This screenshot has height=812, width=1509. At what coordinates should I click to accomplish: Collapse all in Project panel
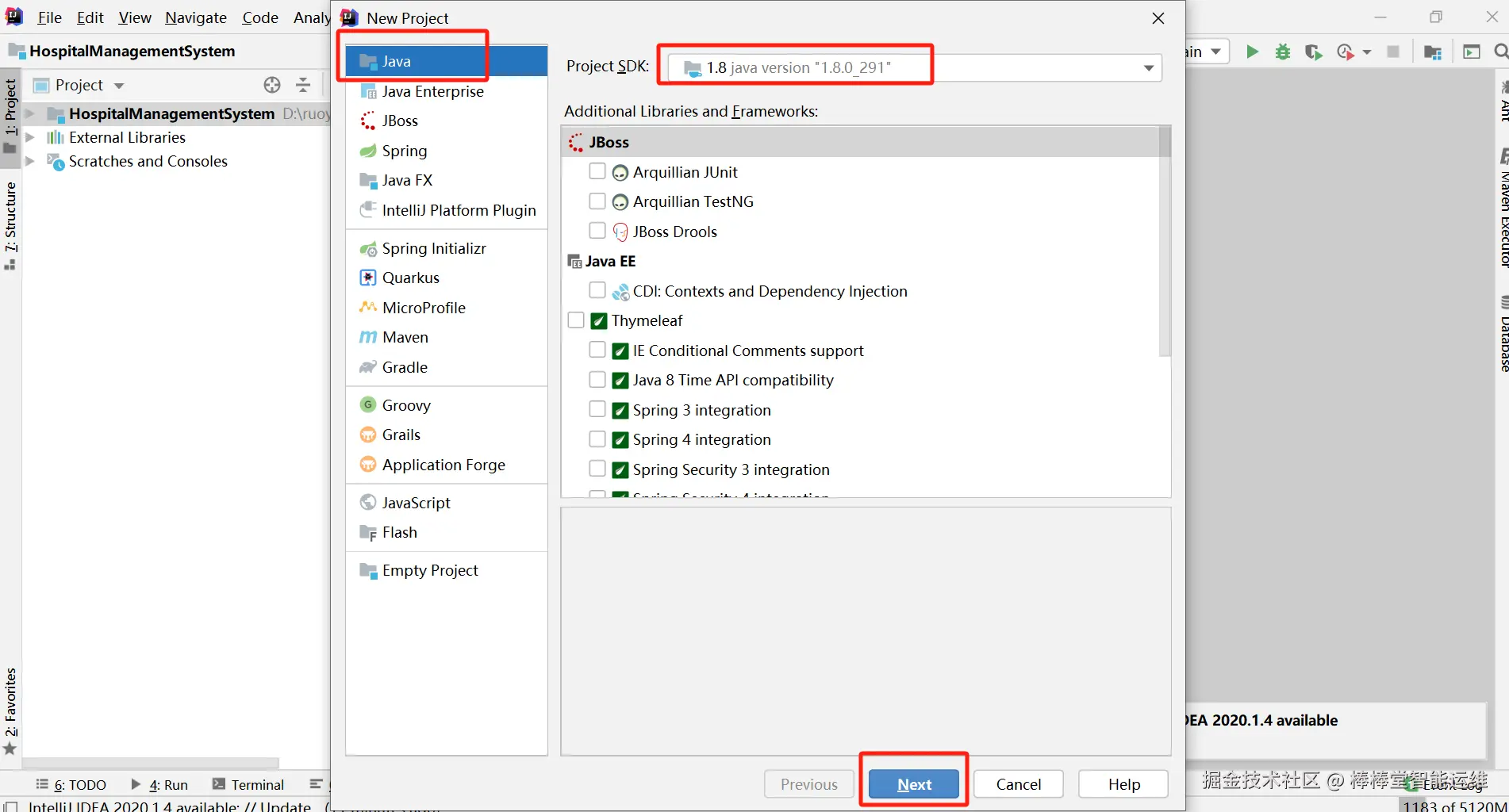pyautogui.click(x=303, y=85)
